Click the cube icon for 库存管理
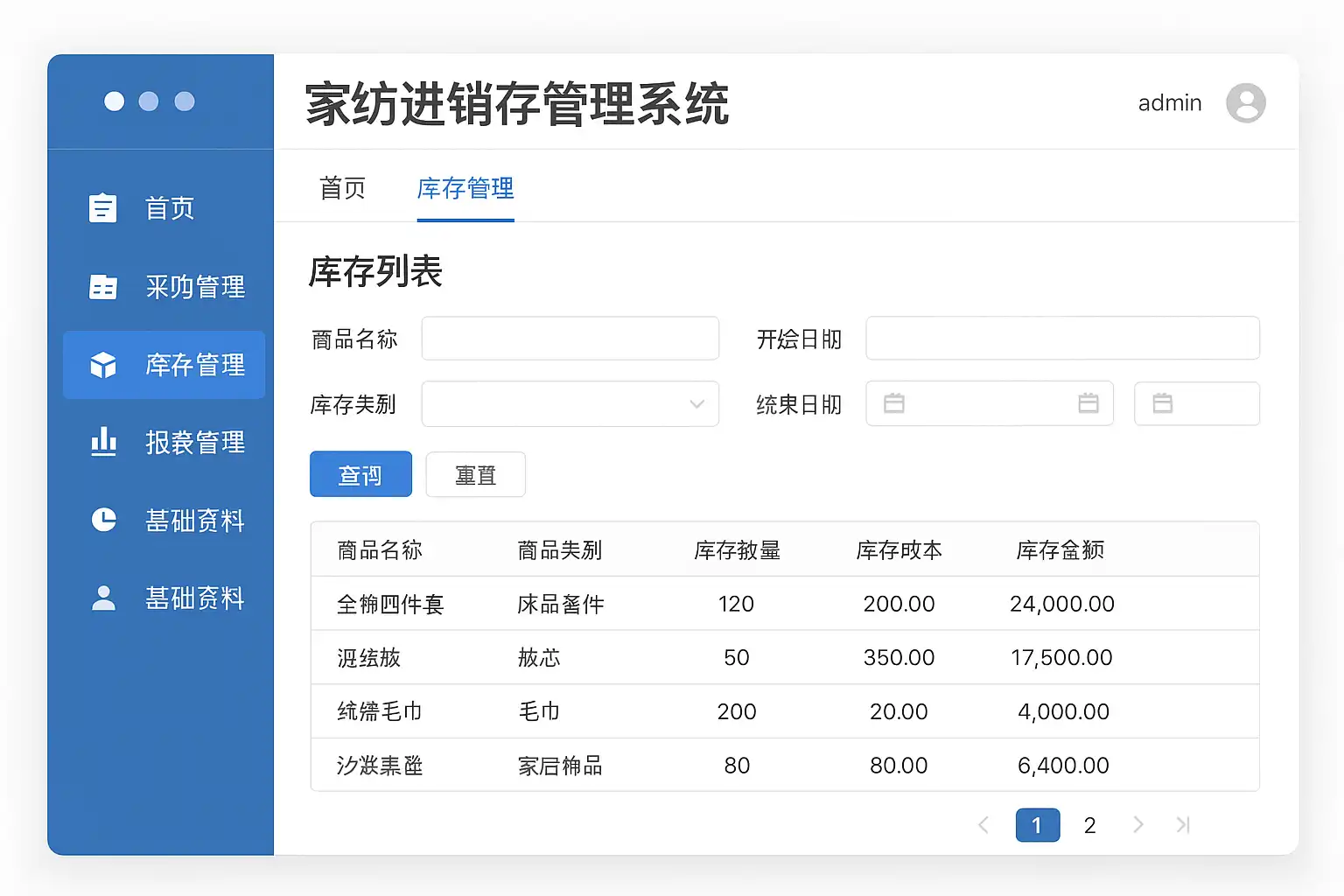 point(103,365)
